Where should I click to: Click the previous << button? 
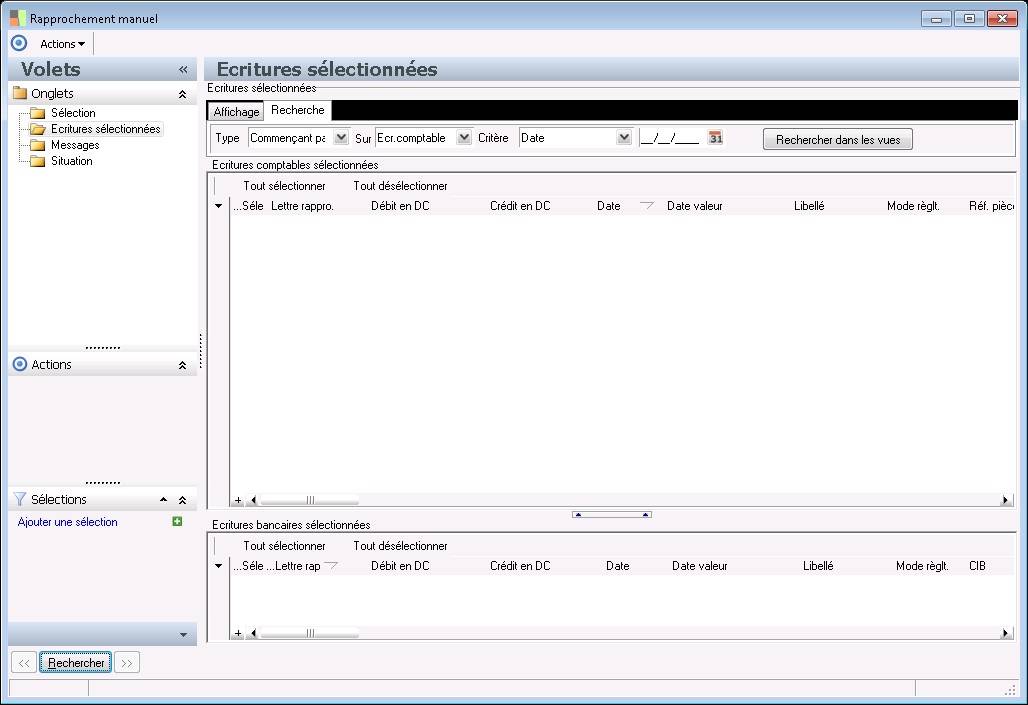click(24, 663)
